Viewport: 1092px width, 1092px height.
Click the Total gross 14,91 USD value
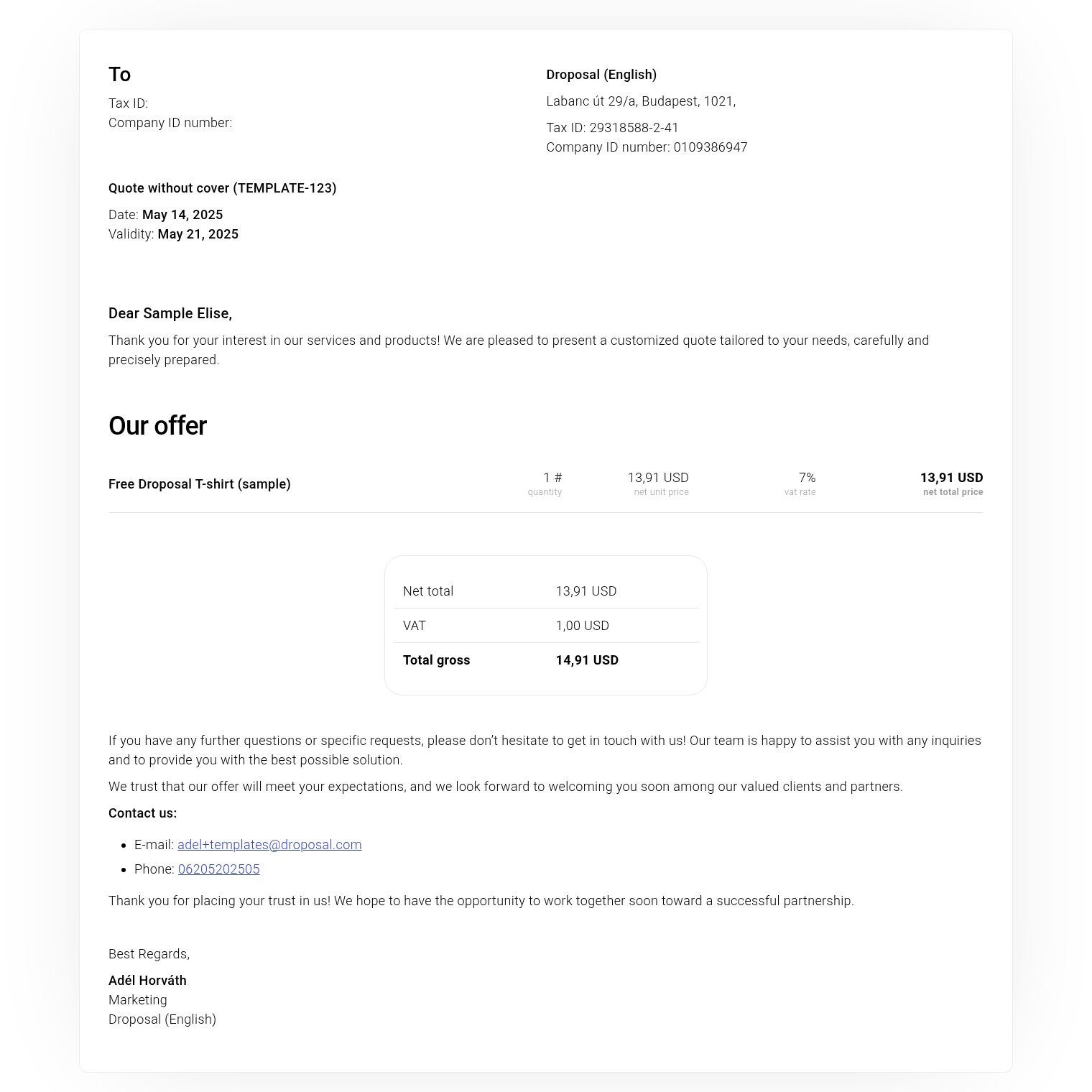587,660
